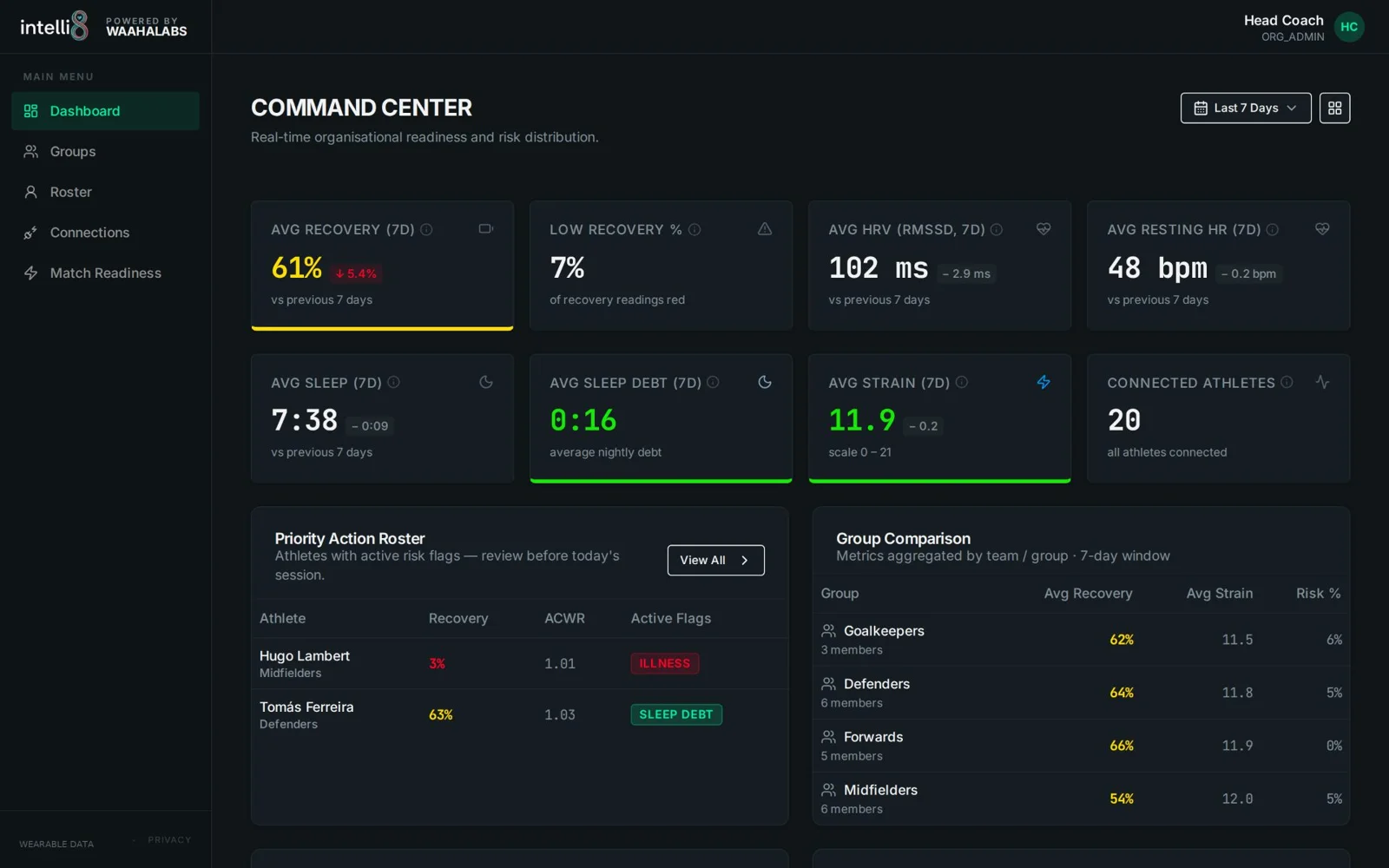1389x868 pixels.
Task: Click lightning bolt icon on Avg Strain card
Action: (1043, 382)
